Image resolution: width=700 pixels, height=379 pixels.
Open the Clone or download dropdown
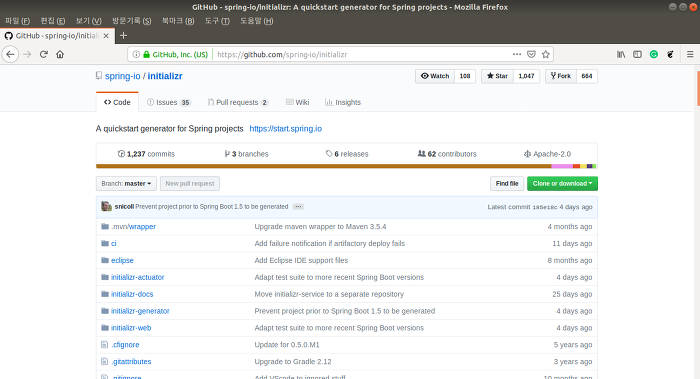(562, 183)
